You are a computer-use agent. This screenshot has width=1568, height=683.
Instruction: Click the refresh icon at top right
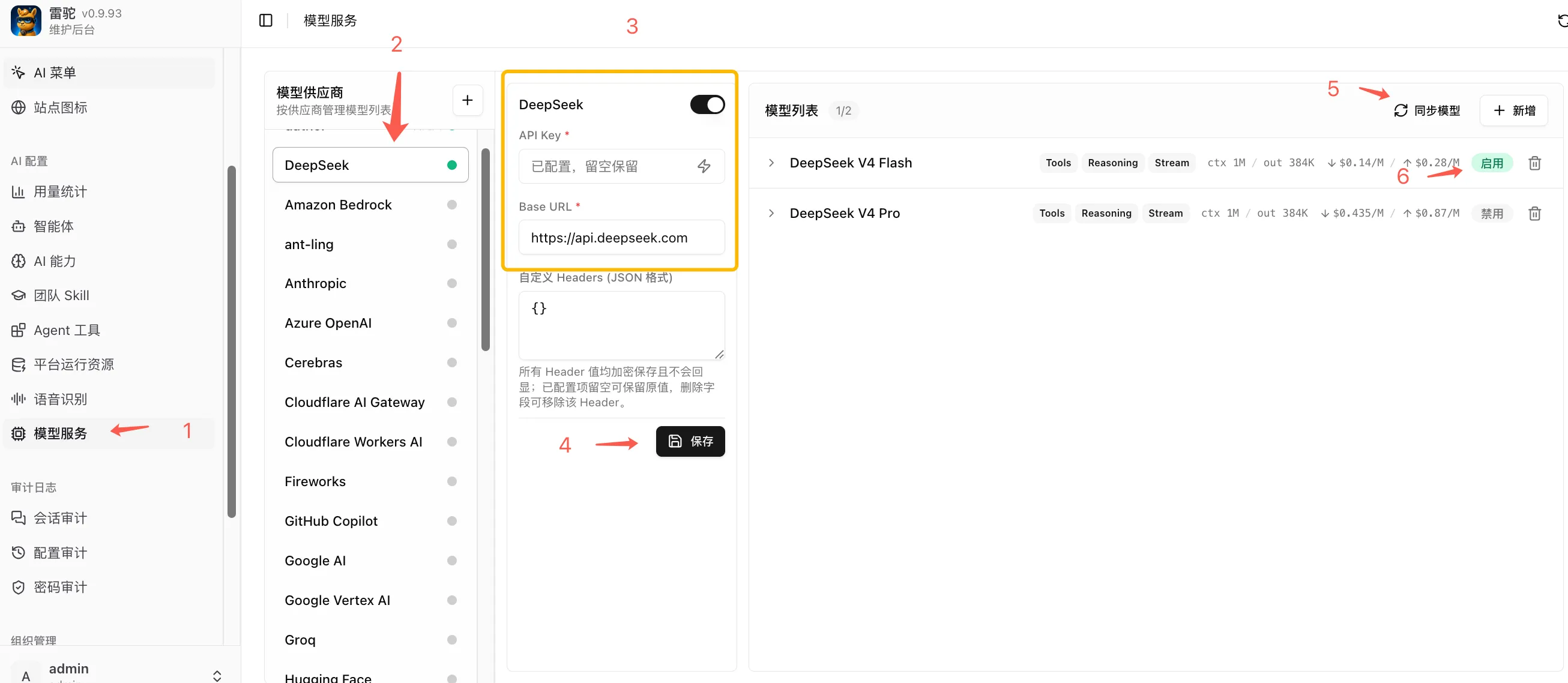click(x=1562, y=20)
